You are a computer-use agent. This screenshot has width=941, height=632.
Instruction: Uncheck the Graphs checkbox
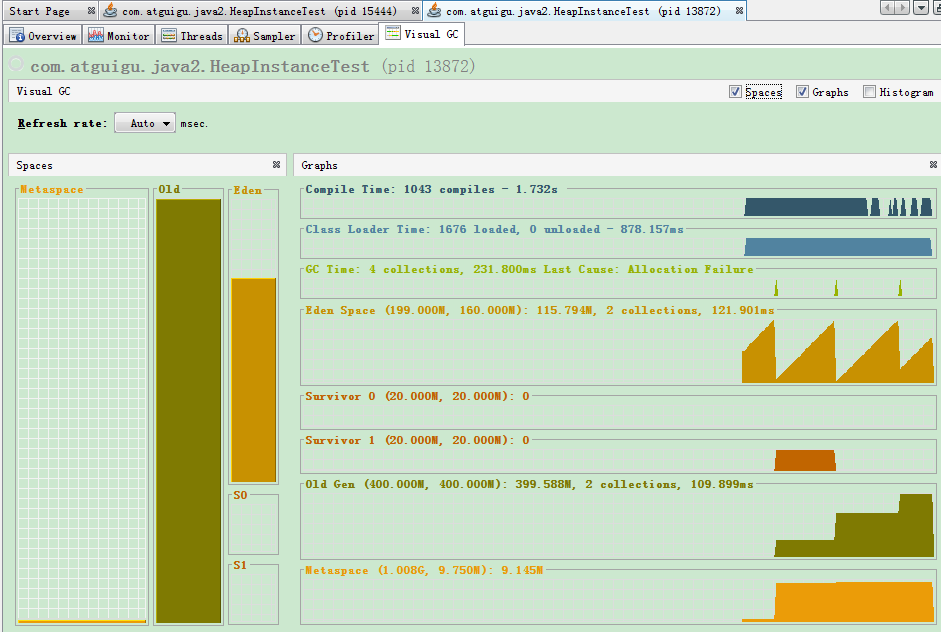click(802, 91)
